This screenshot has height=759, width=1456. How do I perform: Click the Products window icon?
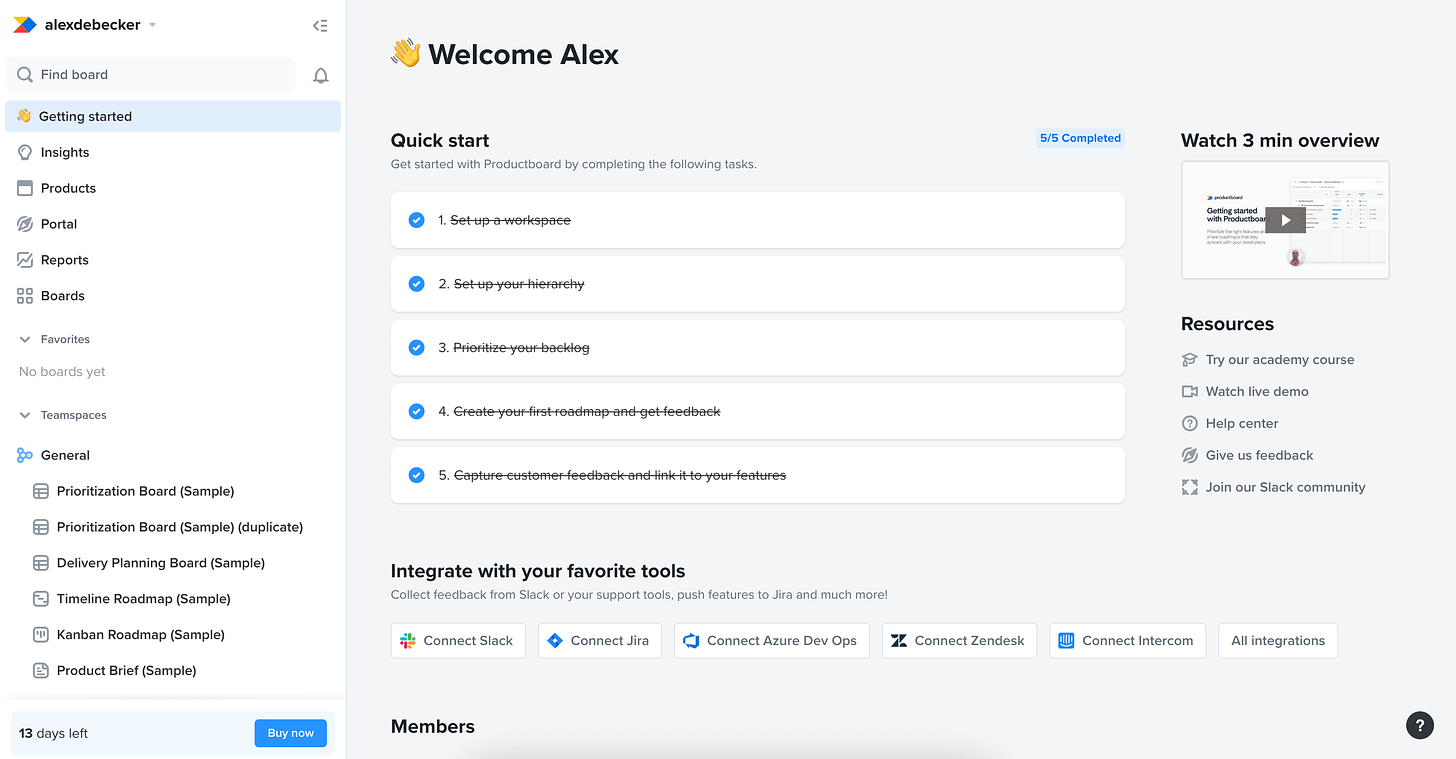(x=25, y=188)
